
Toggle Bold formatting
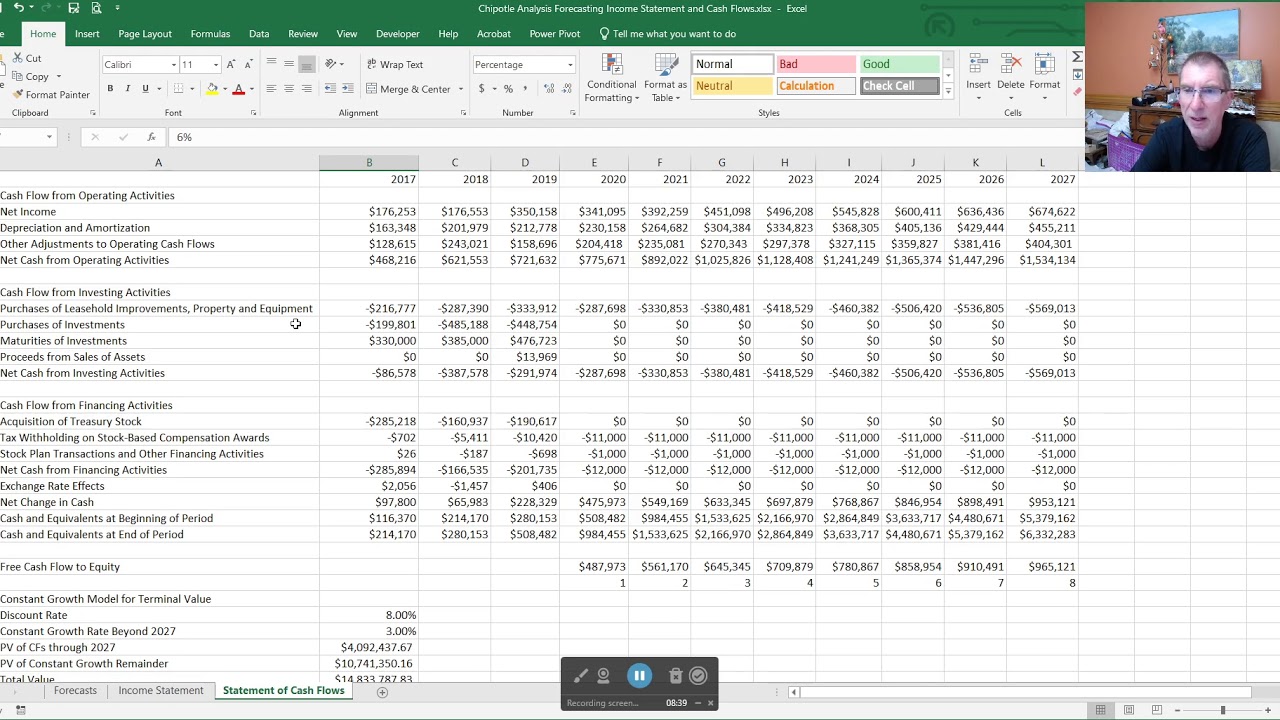[x=110, y=89]
